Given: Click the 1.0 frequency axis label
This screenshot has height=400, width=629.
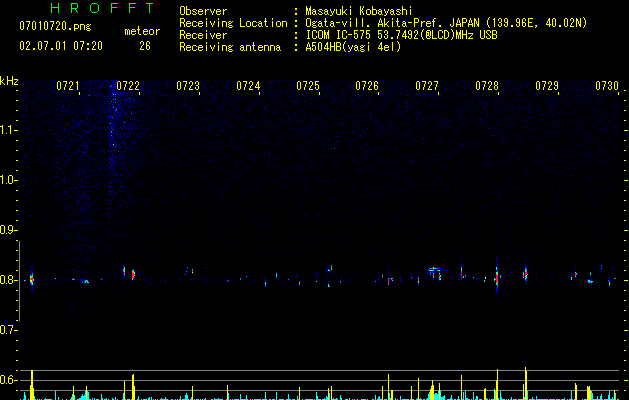Looking at the screenshot, I should pos(8,180).
